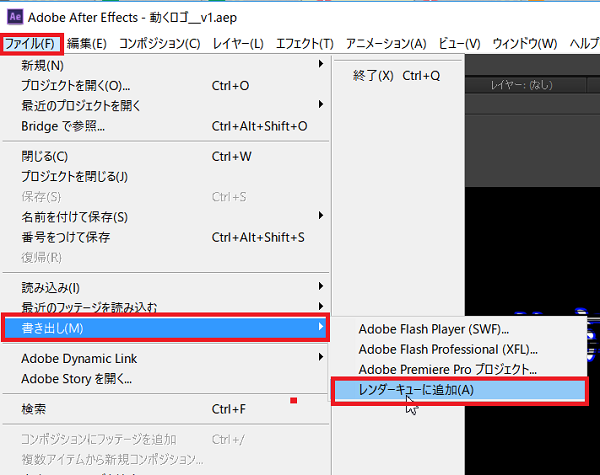Viewport: 600px width, 475px height.
Task: Click Adobe Story を開く menu item
Action: click(x=77, y=379)
